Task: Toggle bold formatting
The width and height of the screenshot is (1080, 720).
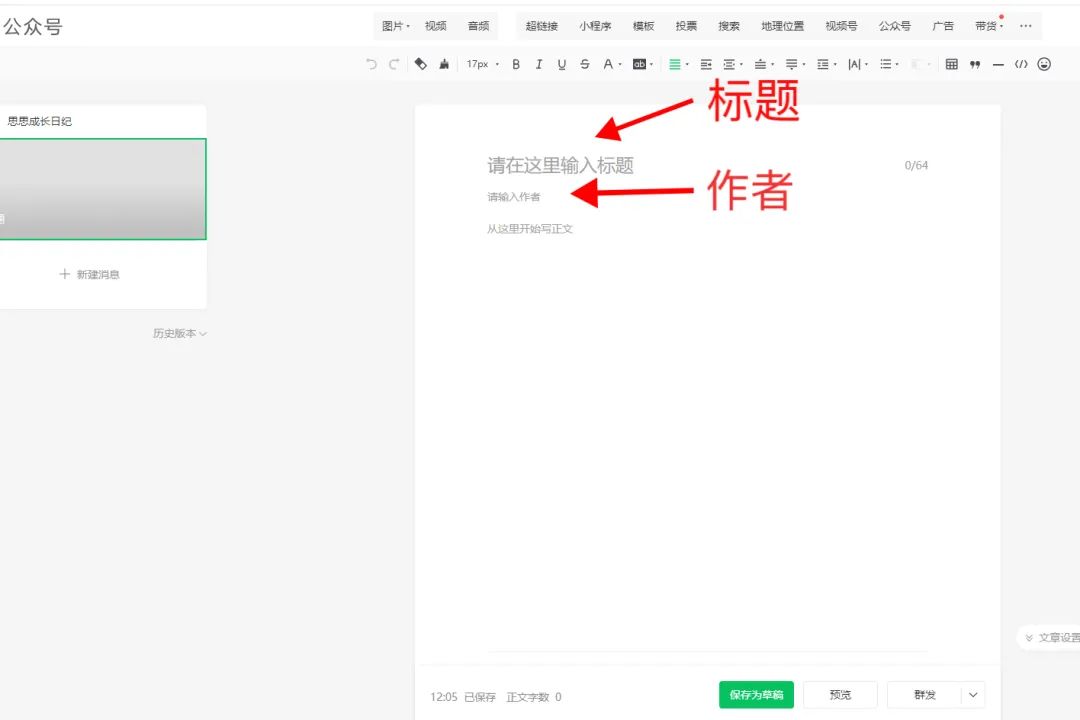Action: click(x=516, y=63)
